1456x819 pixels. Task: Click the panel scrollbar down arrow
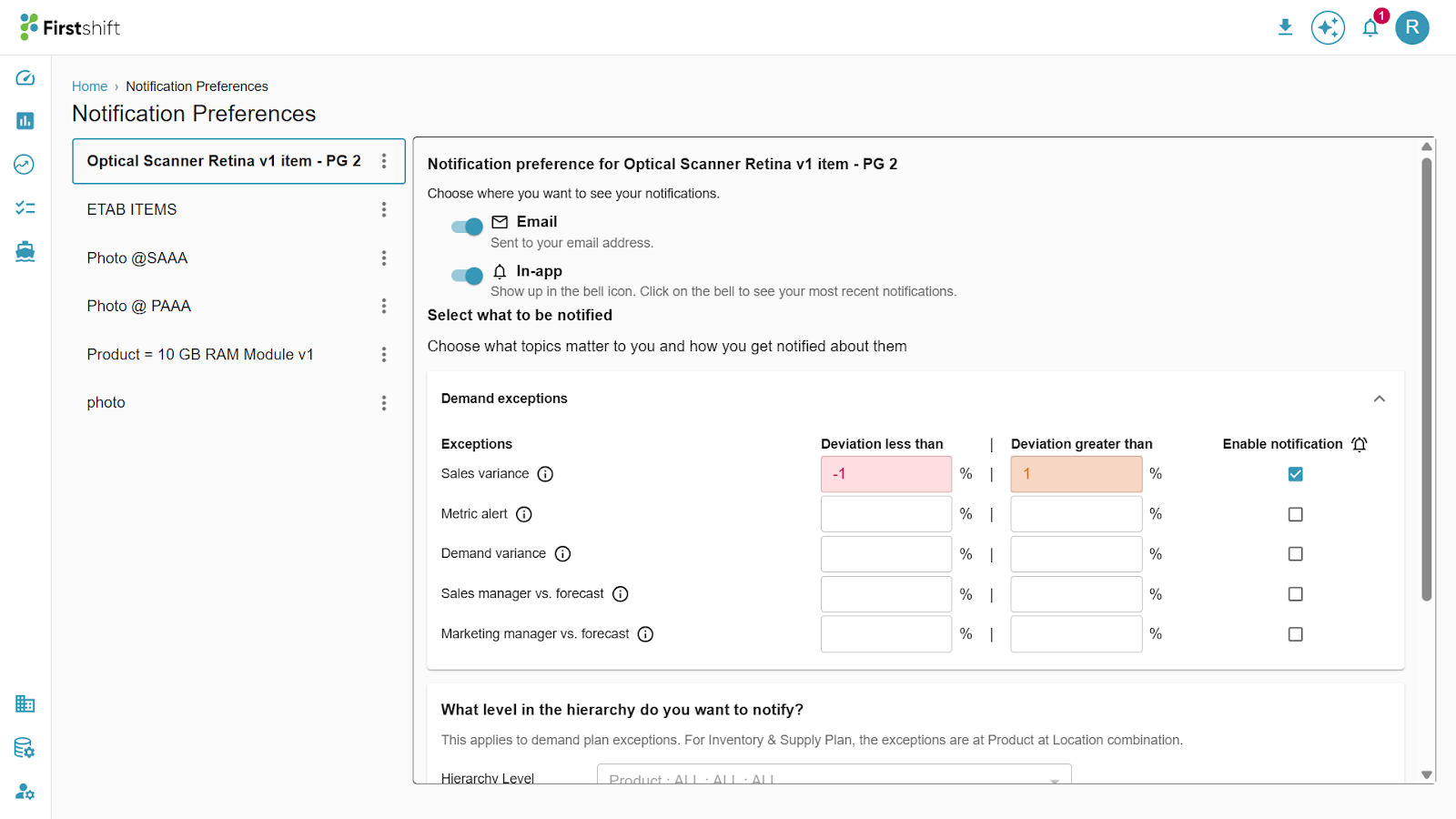pyautogui.click(x=1427, y=775)
